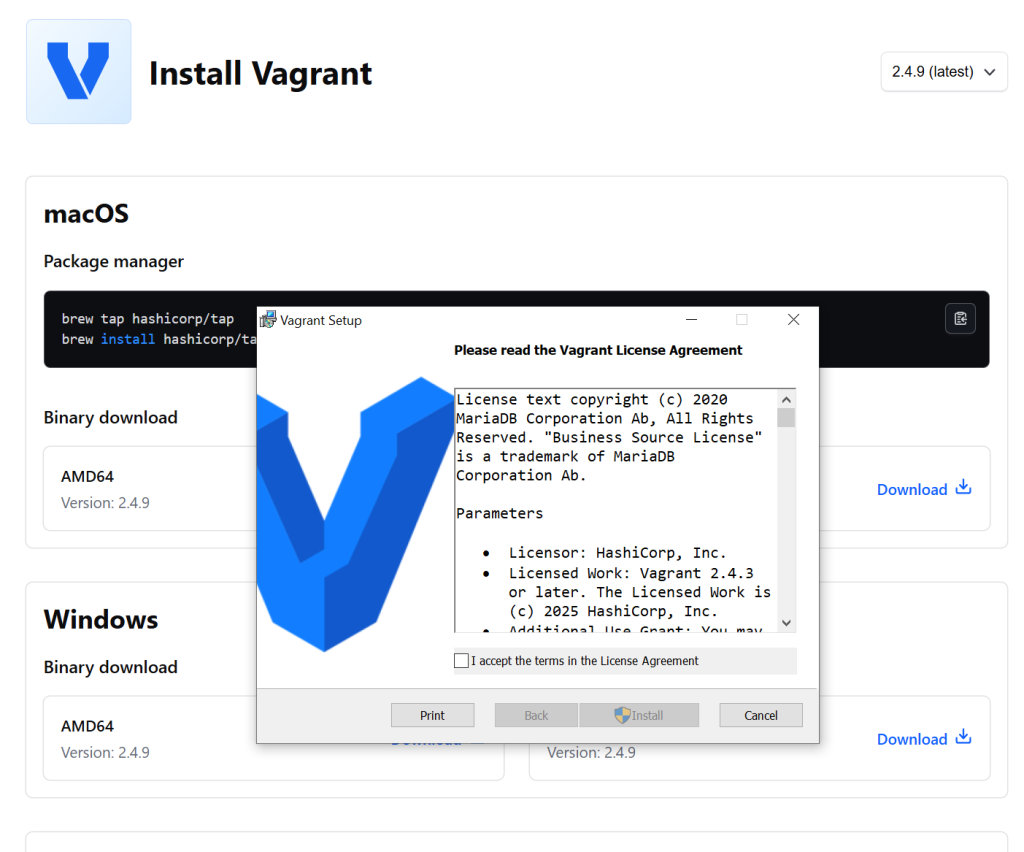Screen dimensions: 1024x852
Task: Minimize the Vagrant Setup window
Action: [691, 320]
